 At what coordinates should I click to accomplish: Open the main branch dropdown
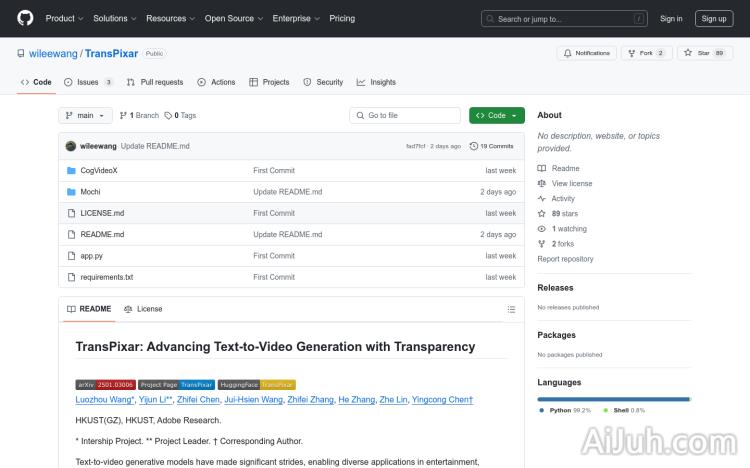(x=86, y=116)
